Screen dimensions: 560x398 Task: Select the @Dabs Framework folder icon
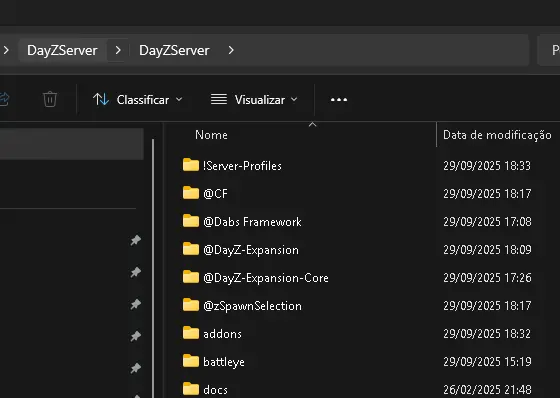[x=191, y=221]
